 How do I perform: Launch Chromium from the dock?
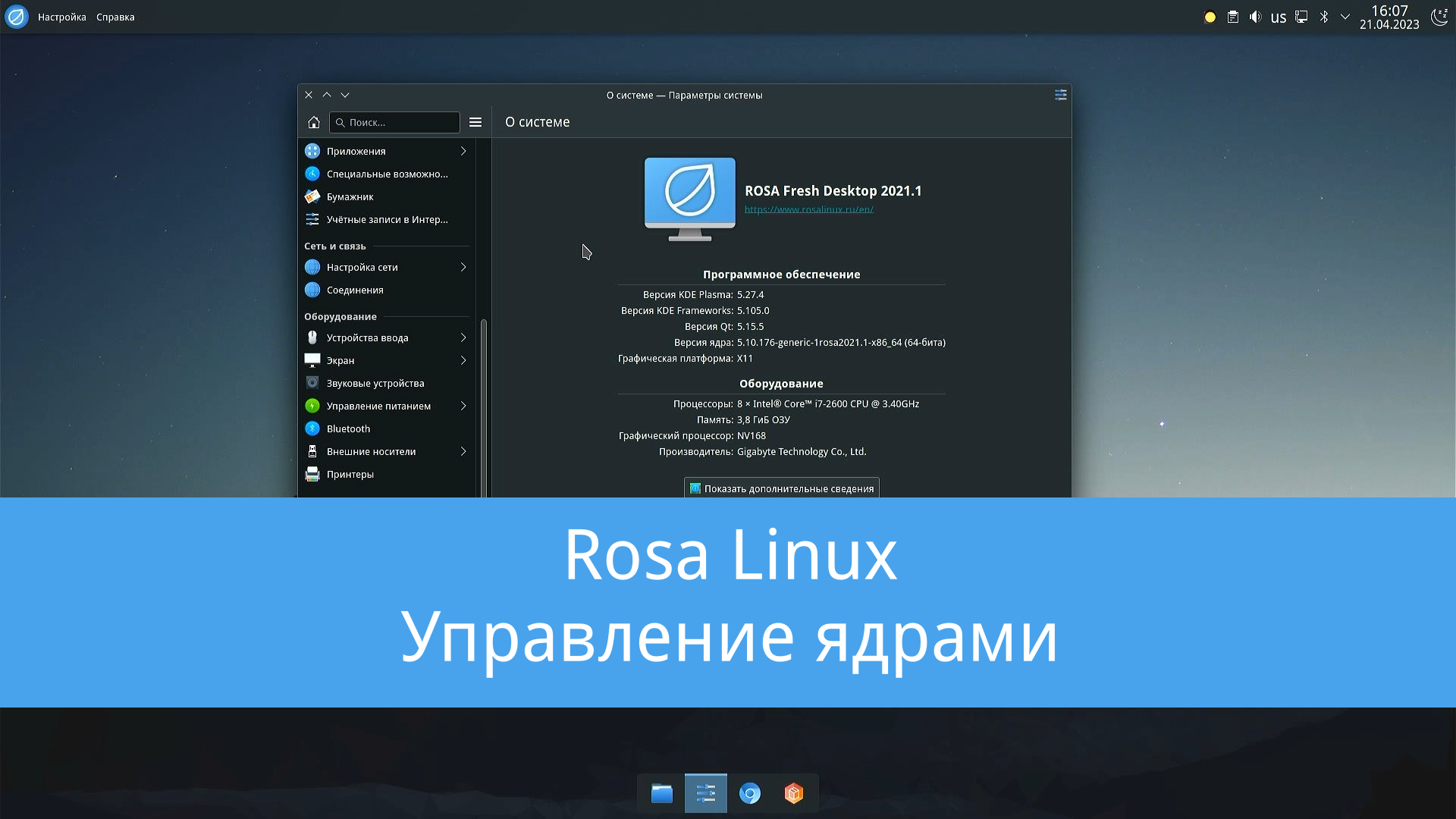[750, 793]
